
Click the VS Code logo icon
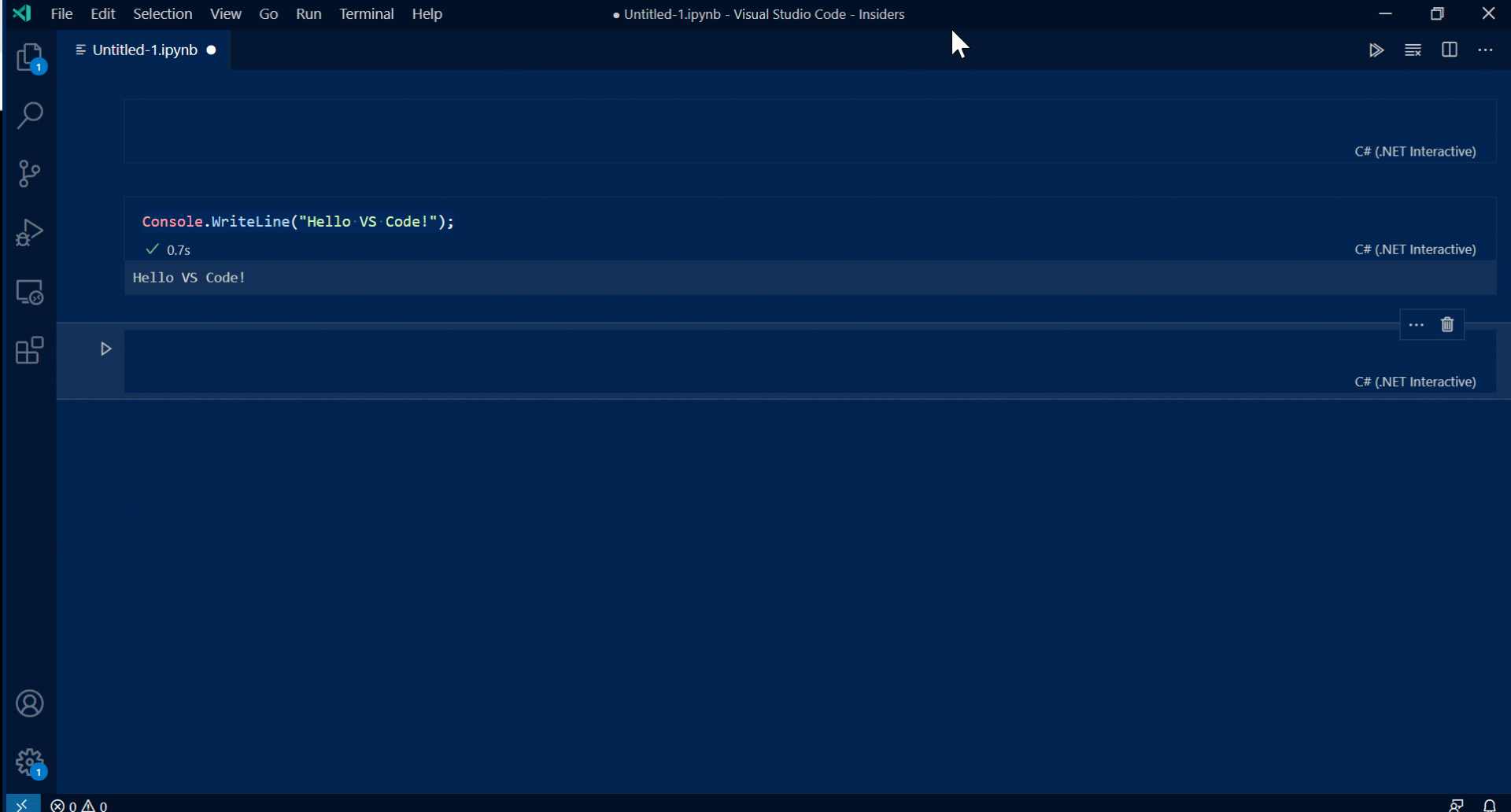point(22,13)
